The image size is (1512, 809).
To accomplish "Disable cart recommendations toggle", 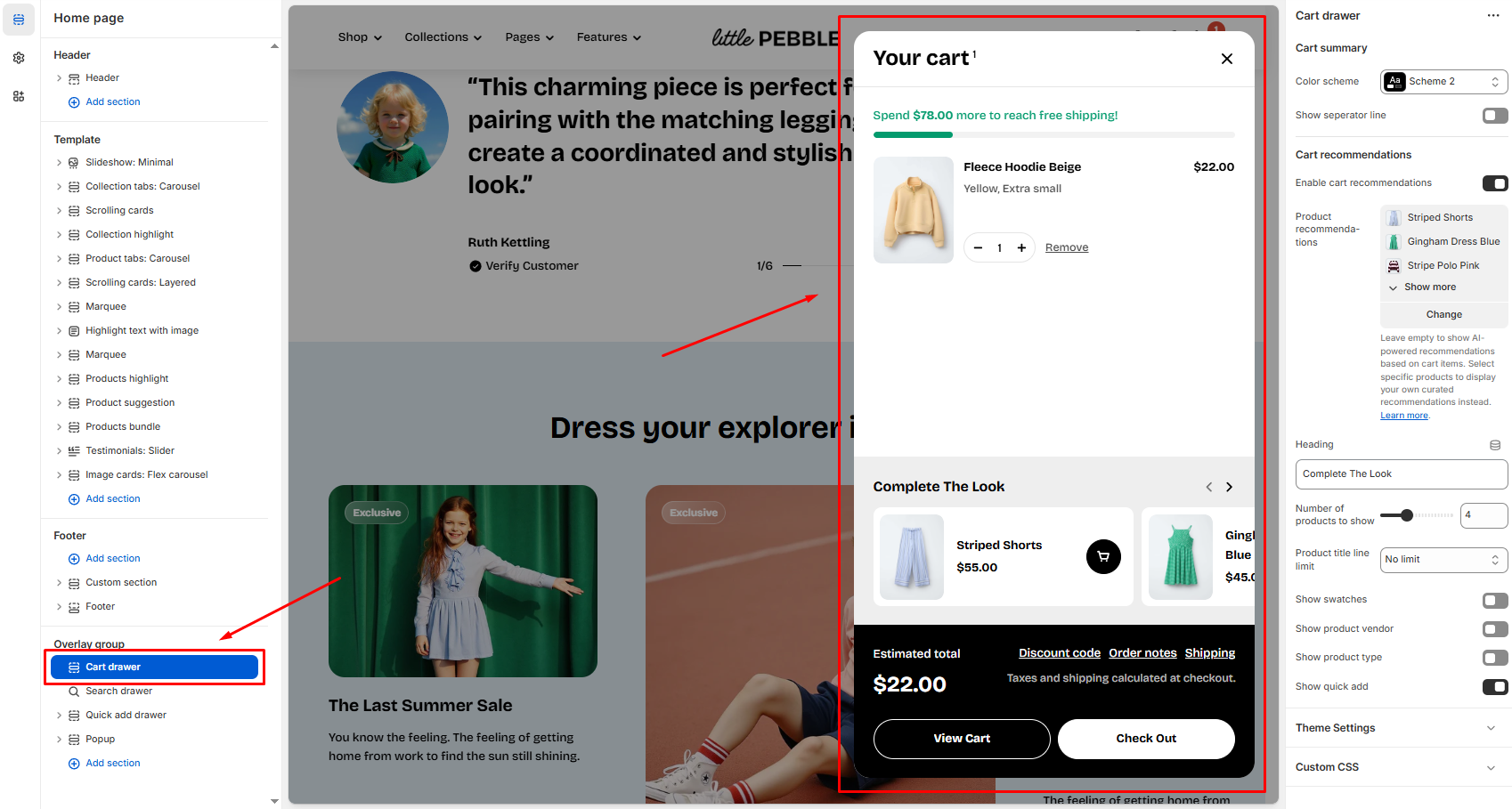I will tap(1494, 183).
